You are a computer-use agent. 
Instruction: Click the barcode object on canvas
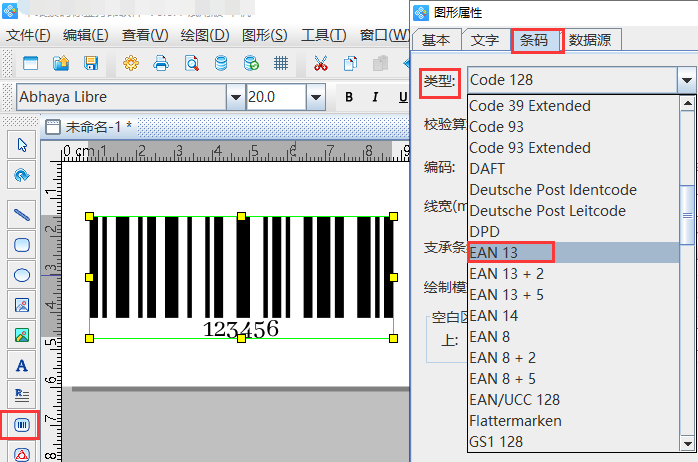(241, 277)
